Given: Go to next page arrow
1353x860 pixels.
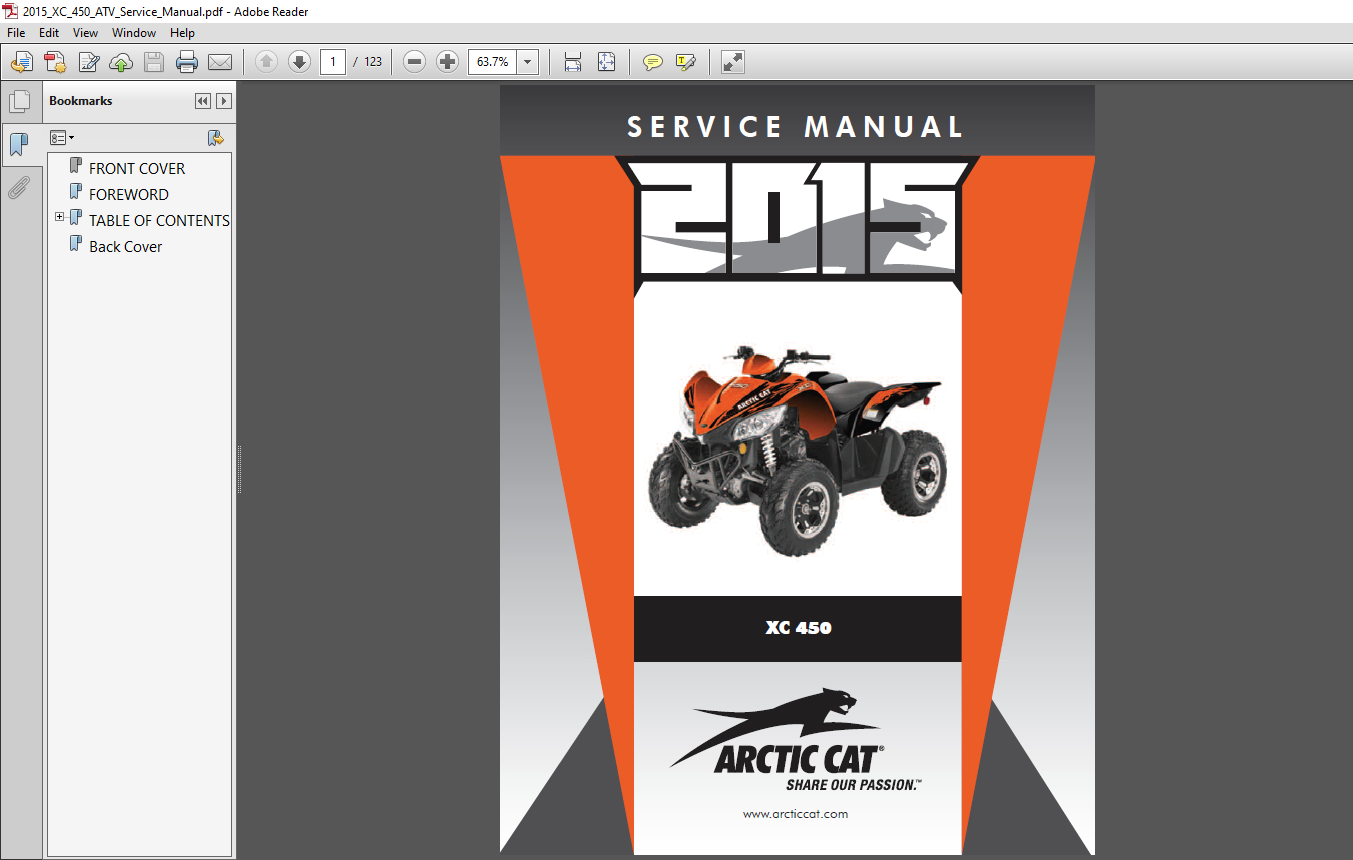Looking at the screenshot, I should 299,62.
